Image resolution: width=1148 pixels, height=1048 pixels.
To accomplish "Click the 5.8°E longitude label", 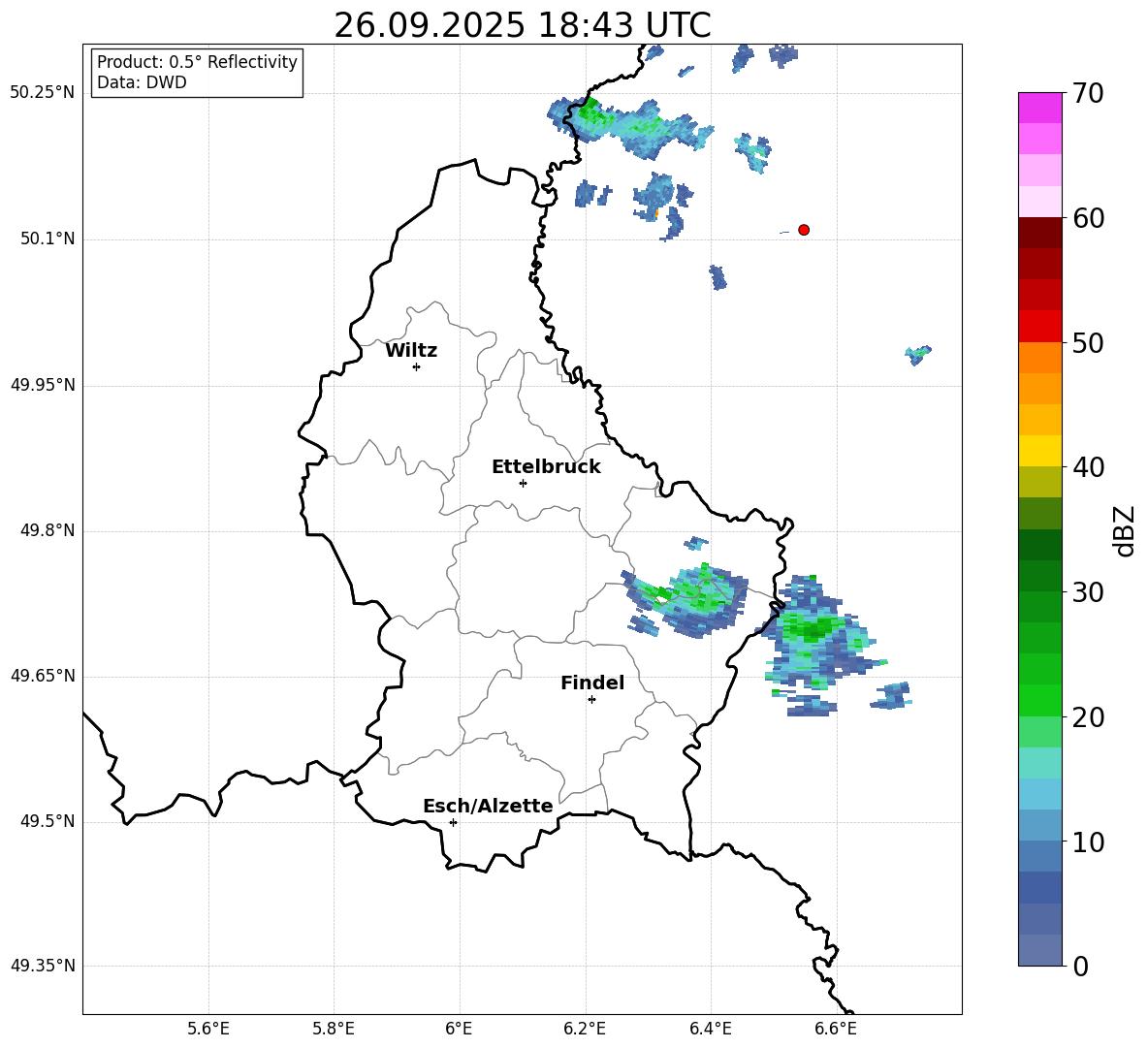I will [x=334, y=1029].
